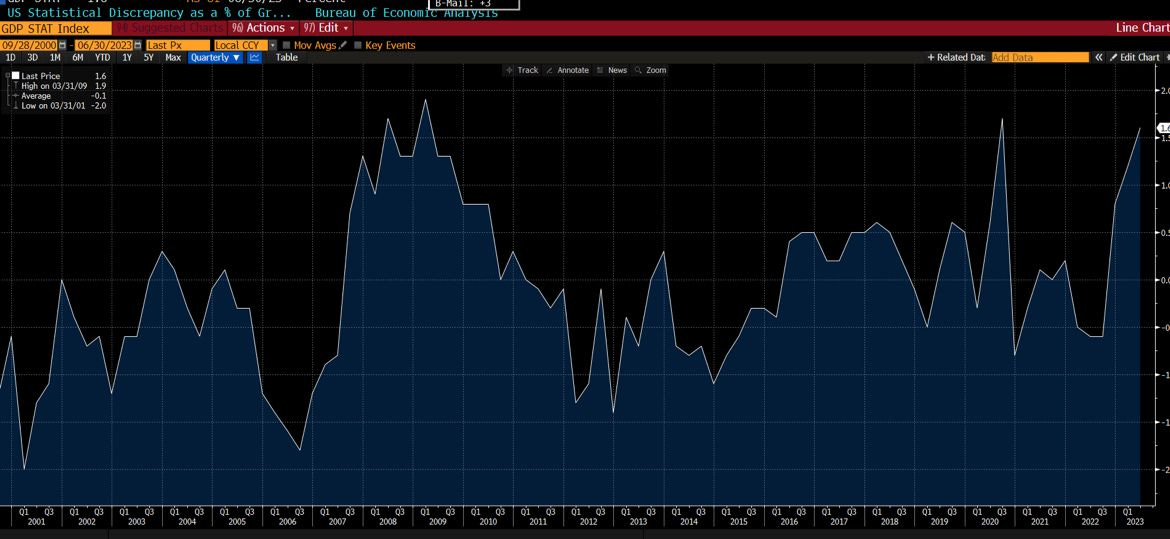Show News on the chart
Image resolution: width=1170 pixels, height=539 pixels.
pyautogui.click(x=612, y=70)
